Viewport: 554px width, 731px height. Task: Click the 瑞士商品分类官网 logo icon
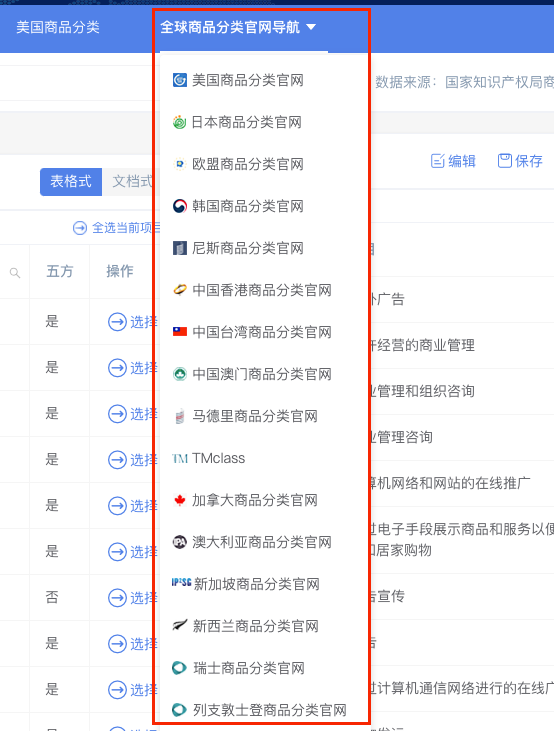[179, 668]
